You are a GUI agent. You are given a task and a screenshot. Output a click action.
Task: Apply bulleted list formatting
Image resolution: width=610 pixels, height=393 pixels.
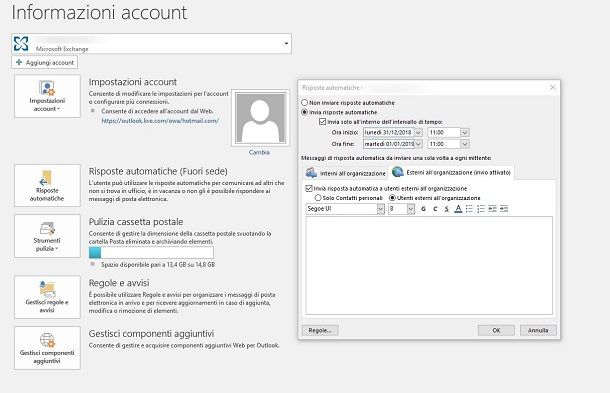470,209
